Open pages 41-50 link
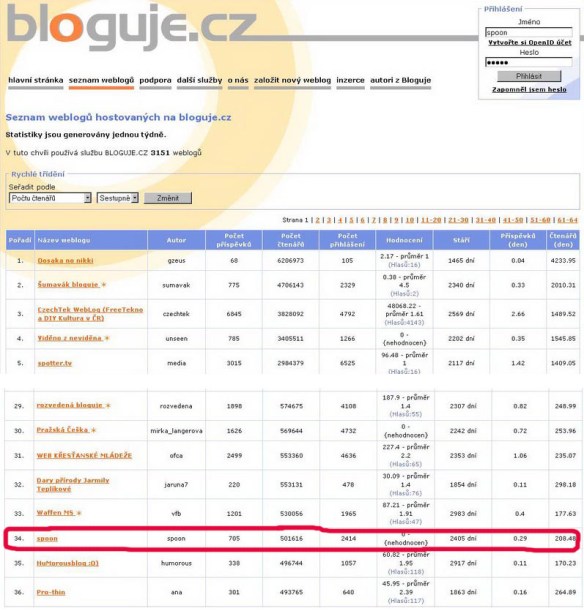 pos(513,220)
